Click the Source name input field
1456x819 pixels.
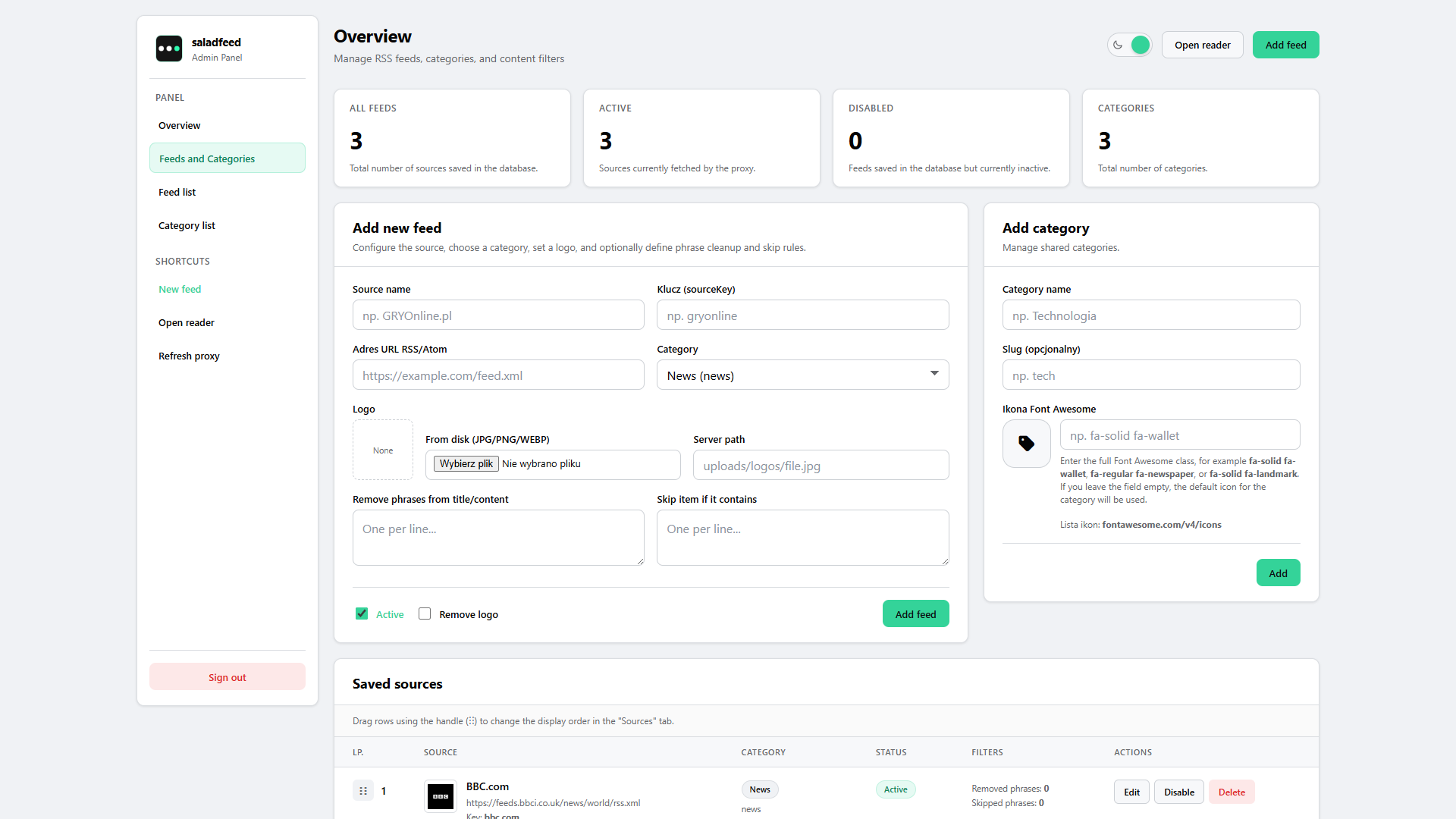(498, 315)
